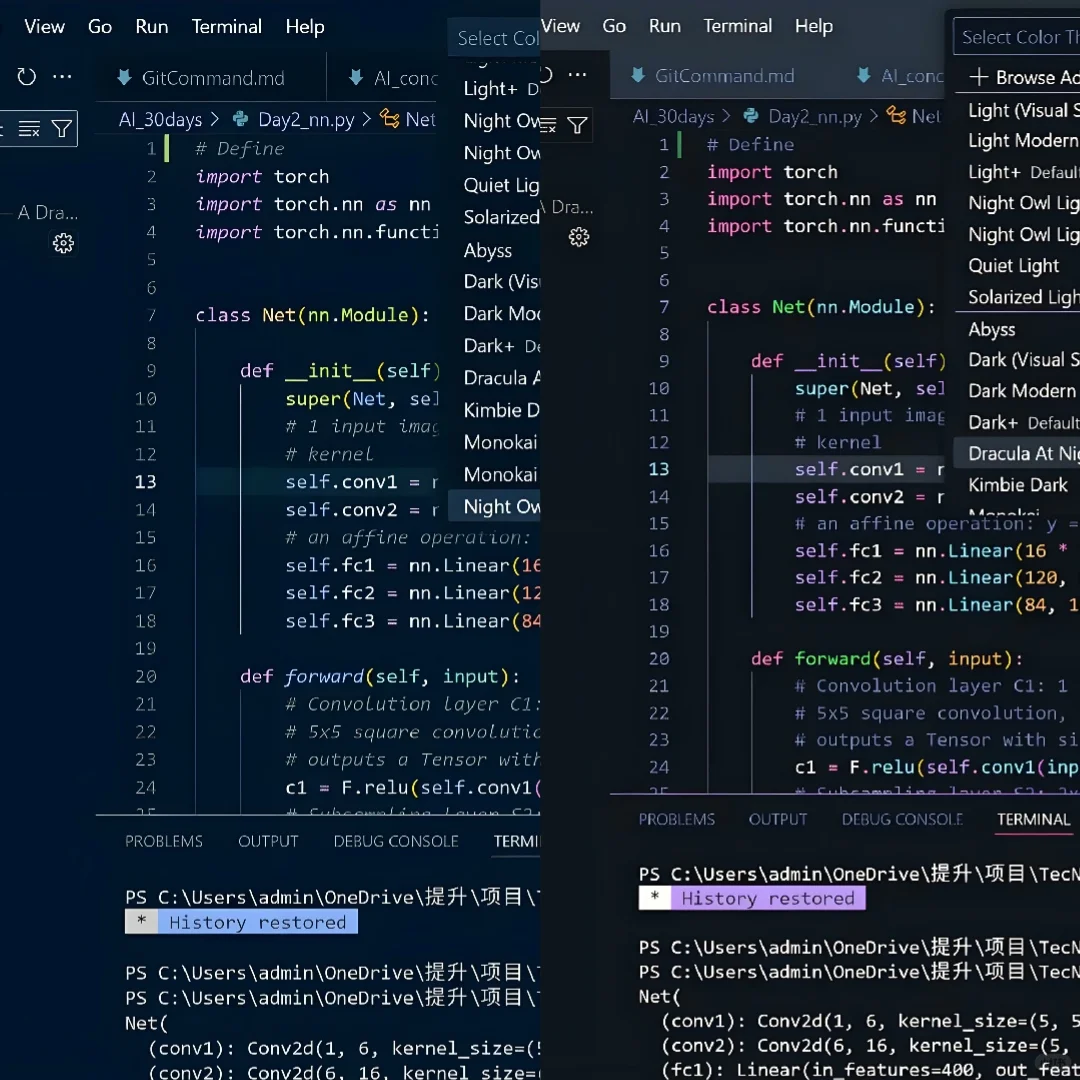Image resolution: width=1080 pixels, height=1080 pixels.
Task: Open OUTPUT panel tab in right window
Action: (778, 819)
